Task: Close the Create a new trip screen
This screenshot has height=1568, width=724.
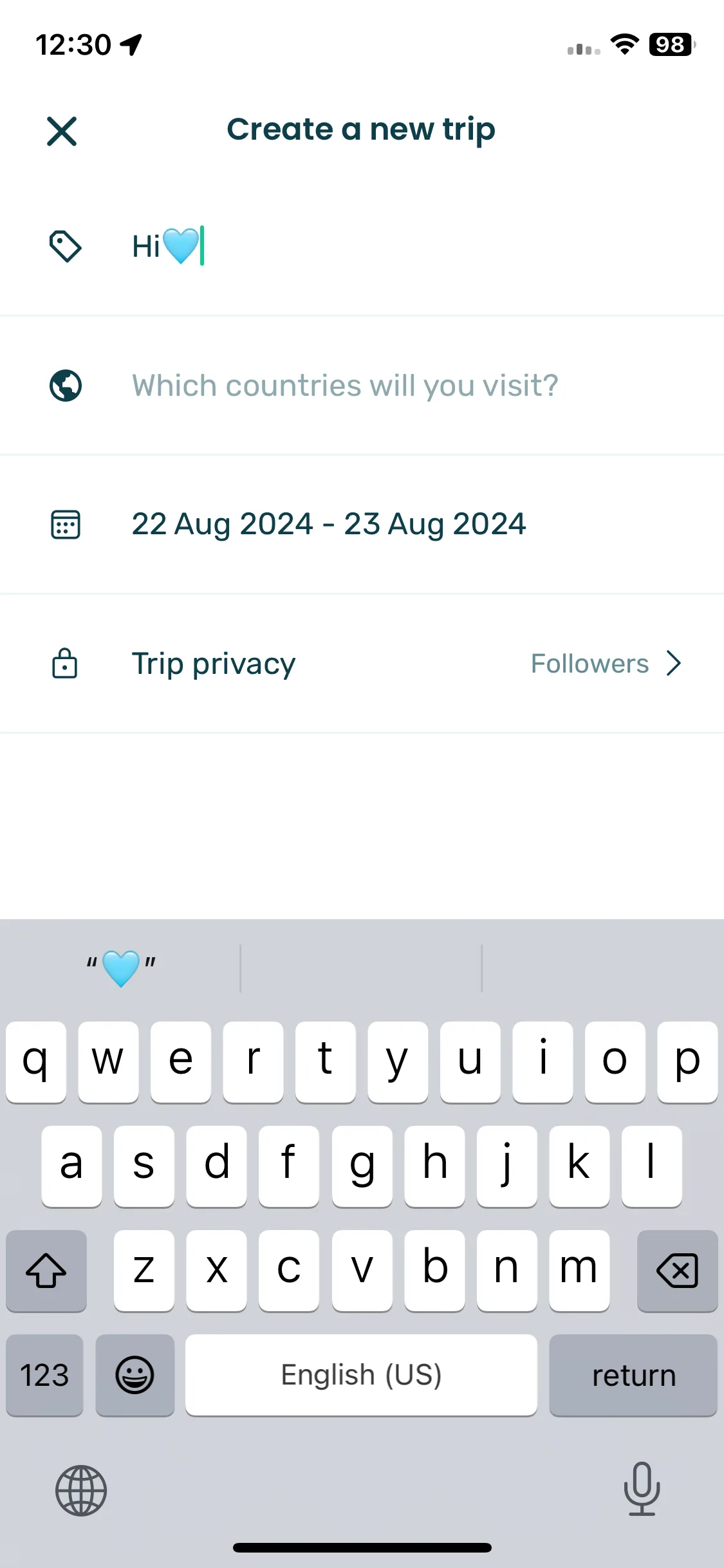Action: 62,131
